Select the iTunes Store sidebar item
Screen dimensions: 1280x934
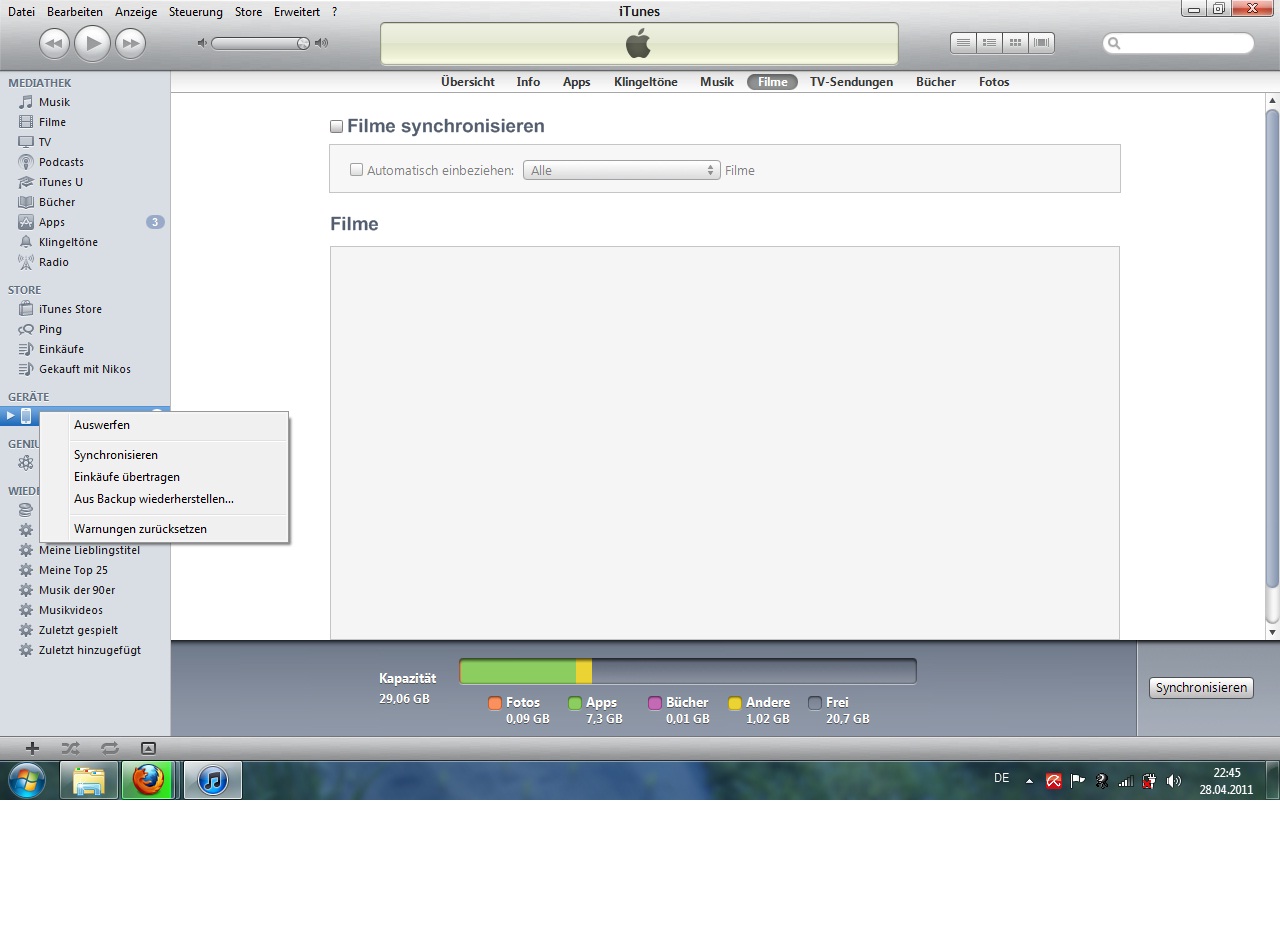coord(70,309)
